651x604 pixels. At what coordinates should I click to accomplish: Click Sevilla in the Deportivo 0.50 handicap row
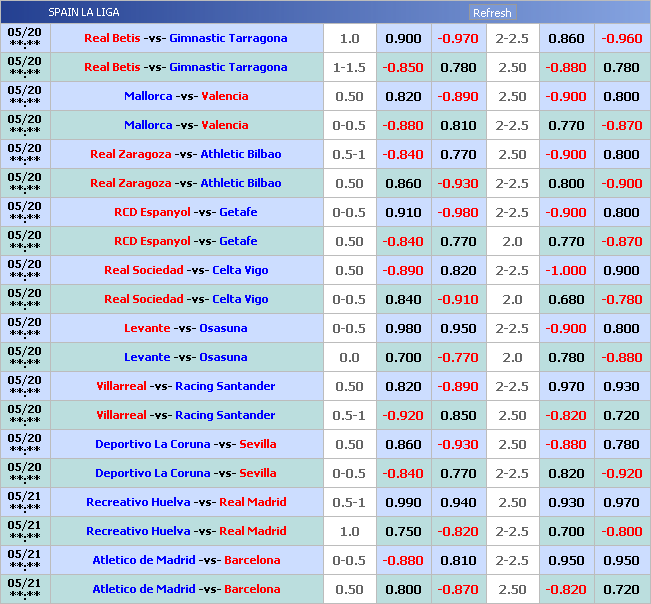pyautogui.click(x=257, y=445)
